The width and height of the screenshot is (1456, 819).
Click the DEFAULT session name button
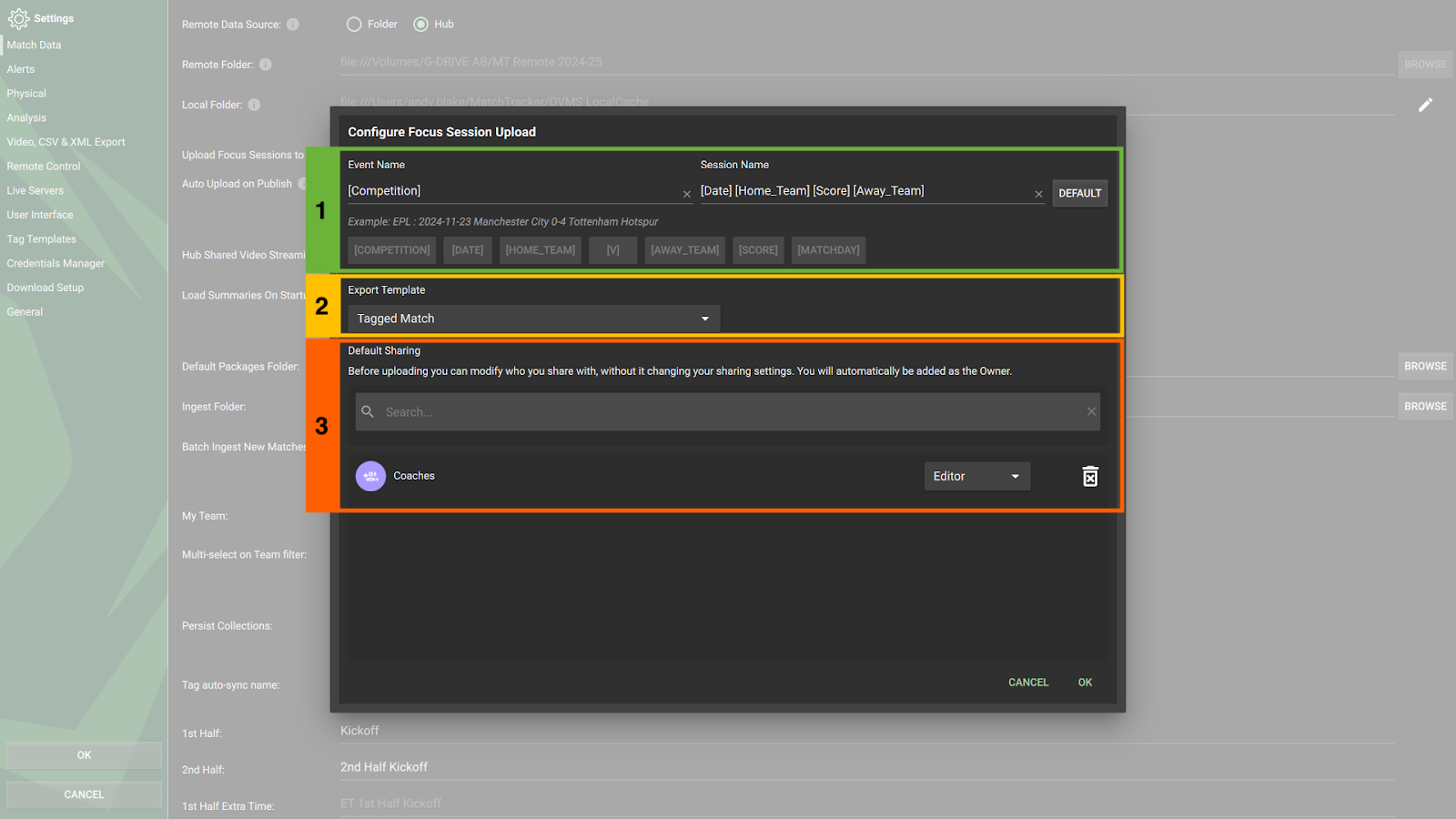1079,192
